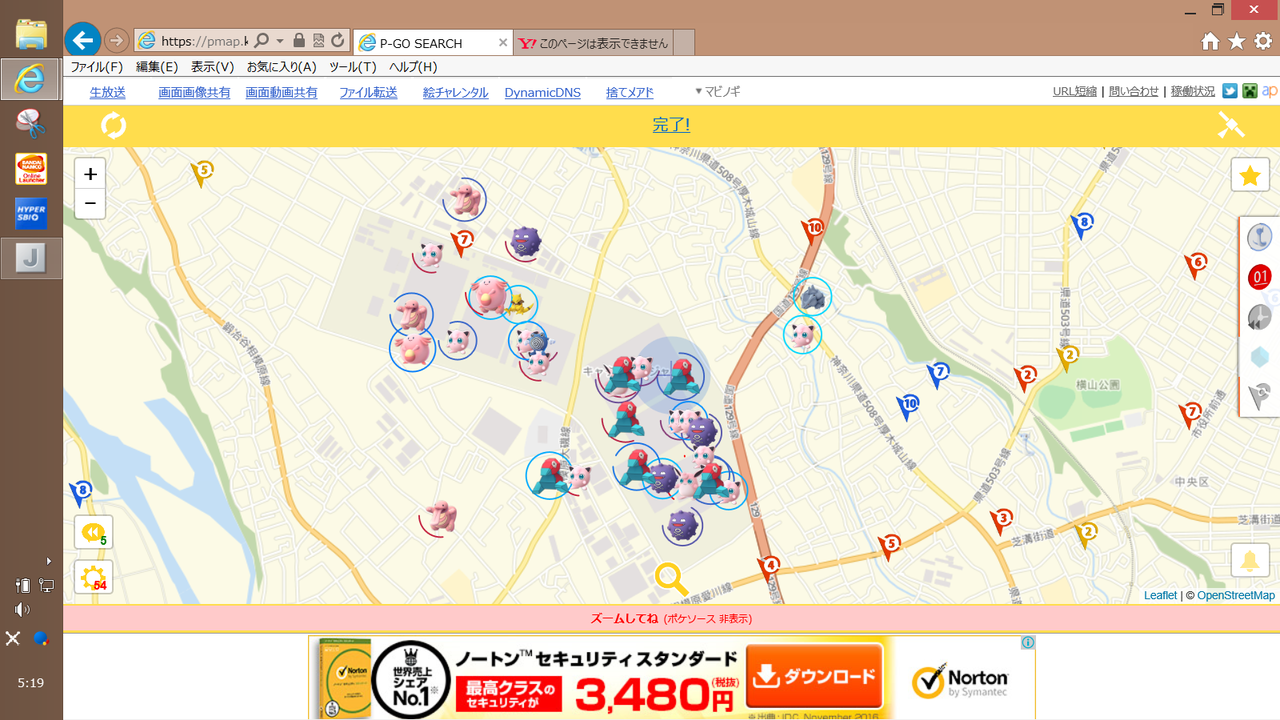Screen dimensions: 1280x720
Task: Click the red 01 circle in side panel
Action: point(1260,277)
